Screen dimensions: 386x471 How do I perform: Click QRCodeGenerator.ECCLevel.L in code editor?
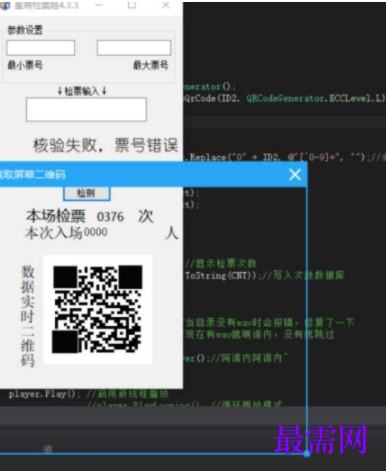click(315, 99)
